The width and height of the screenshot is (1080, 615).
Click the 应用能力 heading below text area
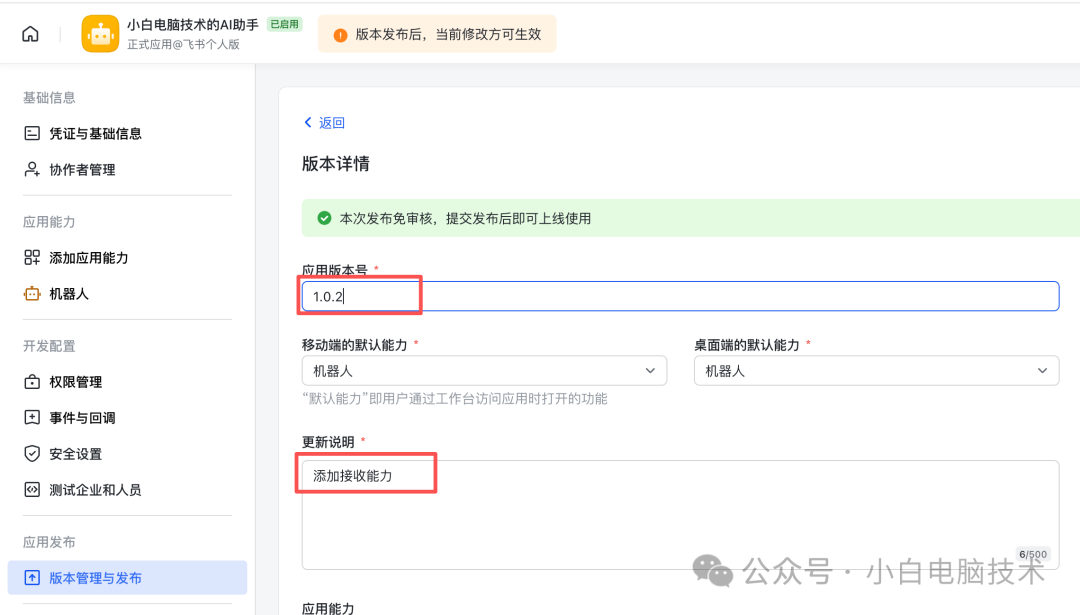point(328,608)
